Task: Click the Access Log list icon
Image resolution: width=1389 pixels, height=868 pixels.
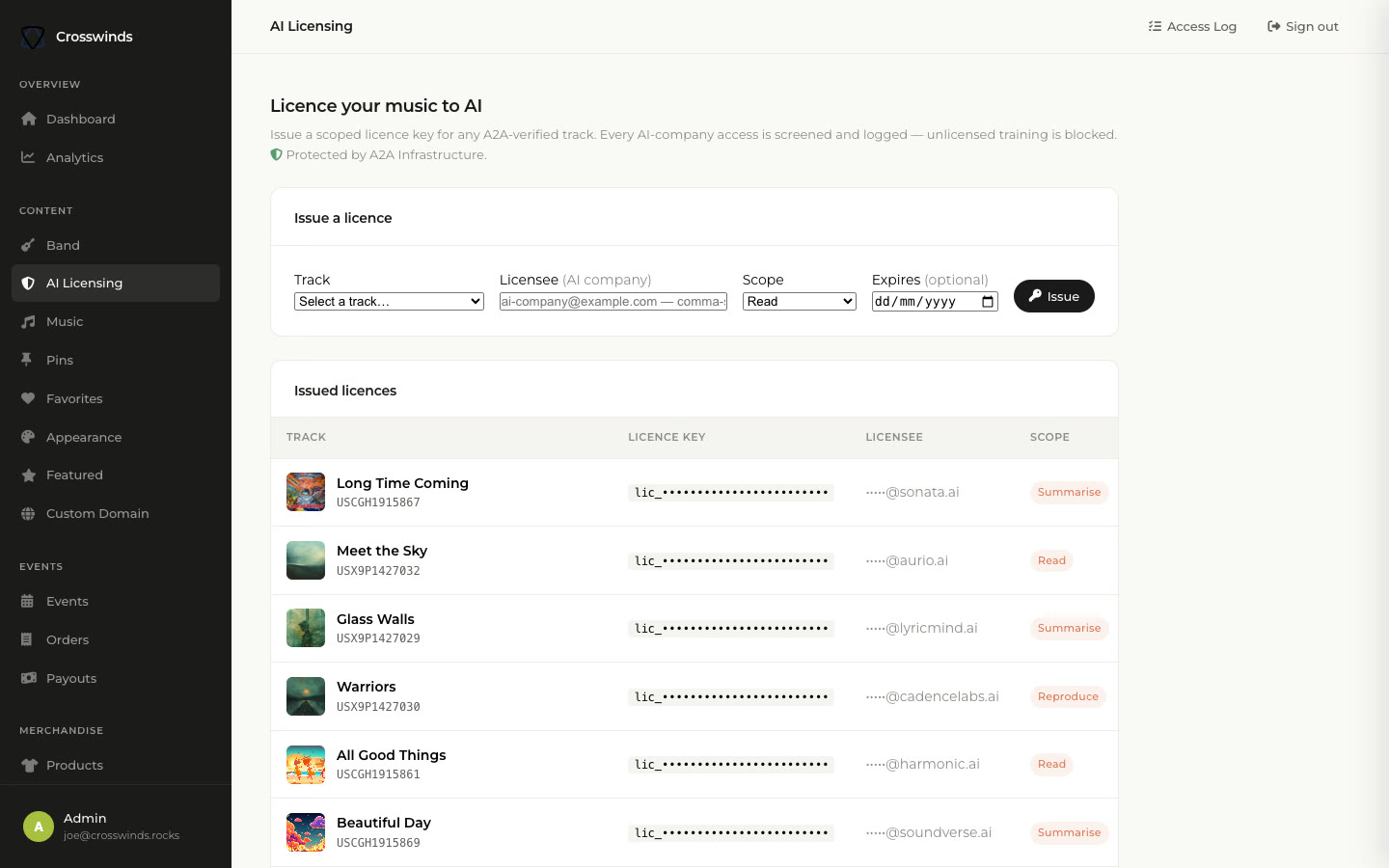Action: pos(1155,26)
